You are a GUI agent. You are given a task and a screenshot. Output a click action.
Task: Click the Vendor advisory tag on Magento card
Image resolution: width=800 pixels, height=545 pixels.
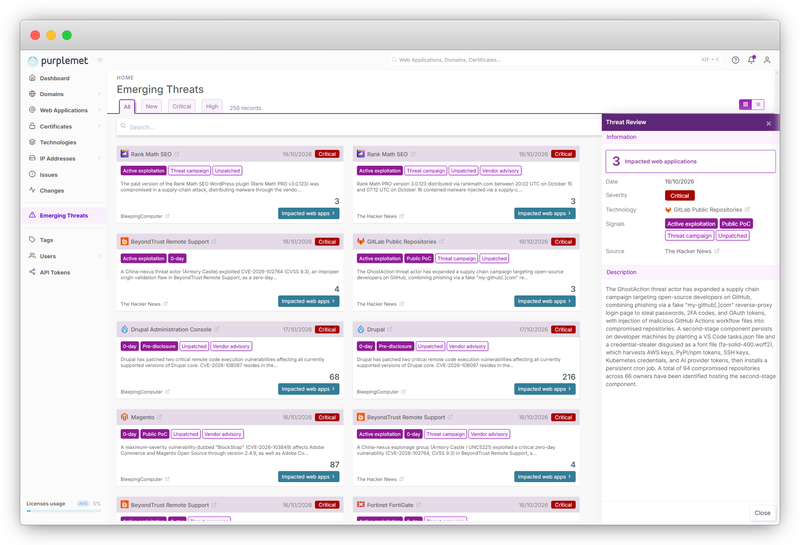(x=223, y=434)
